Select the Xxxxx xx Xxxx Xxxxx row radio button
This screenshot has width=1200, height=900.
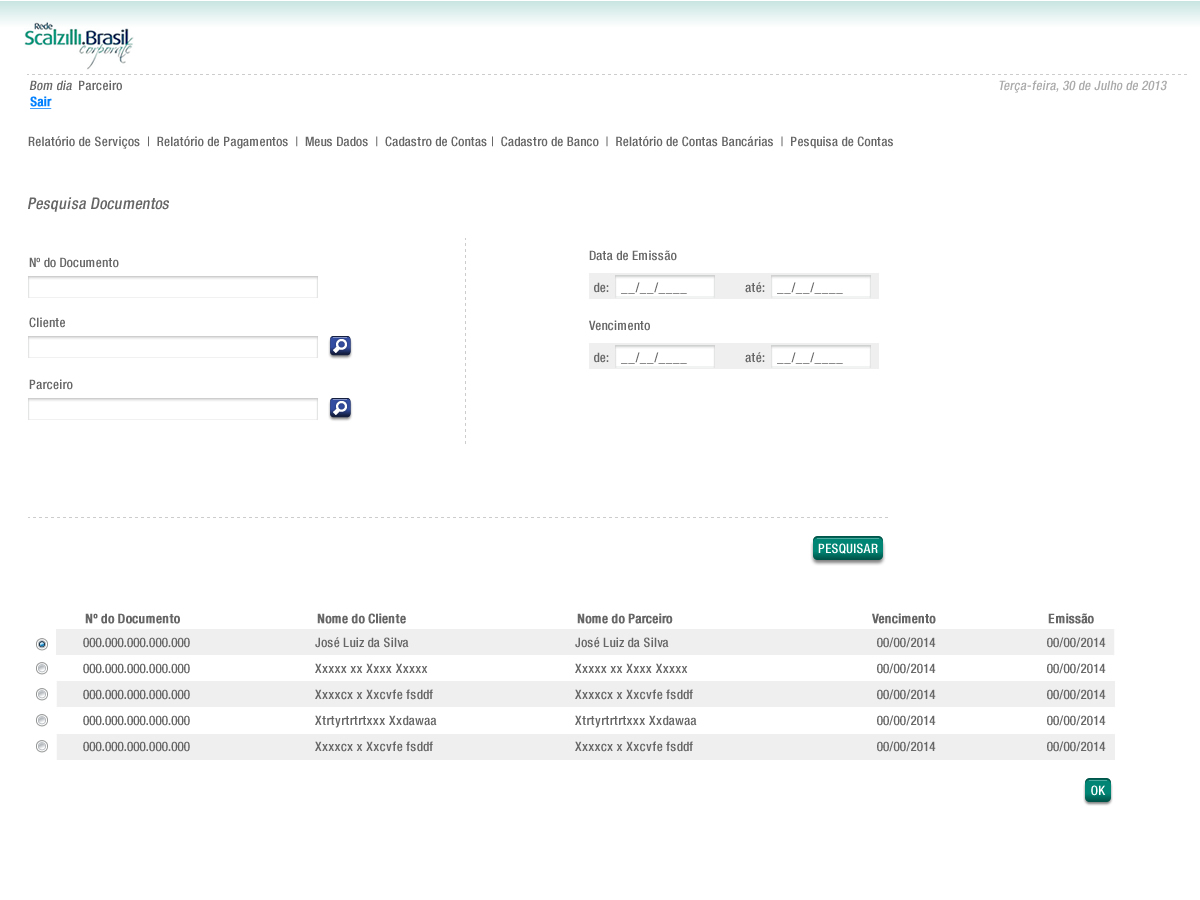[42, 669]
